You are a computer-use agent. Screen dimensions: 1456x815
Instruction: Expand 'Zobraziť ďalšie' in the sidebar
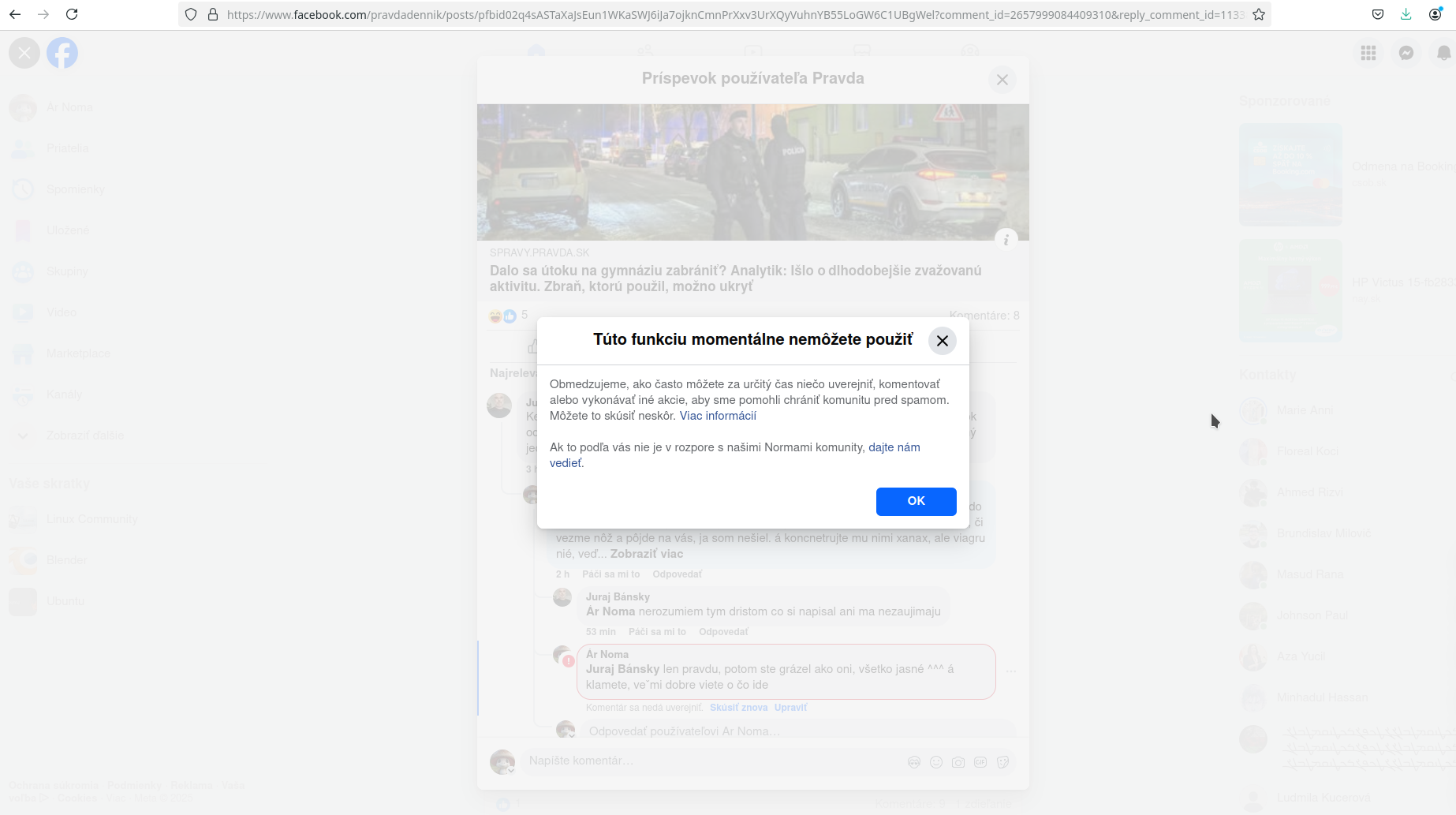coord(84,436)
